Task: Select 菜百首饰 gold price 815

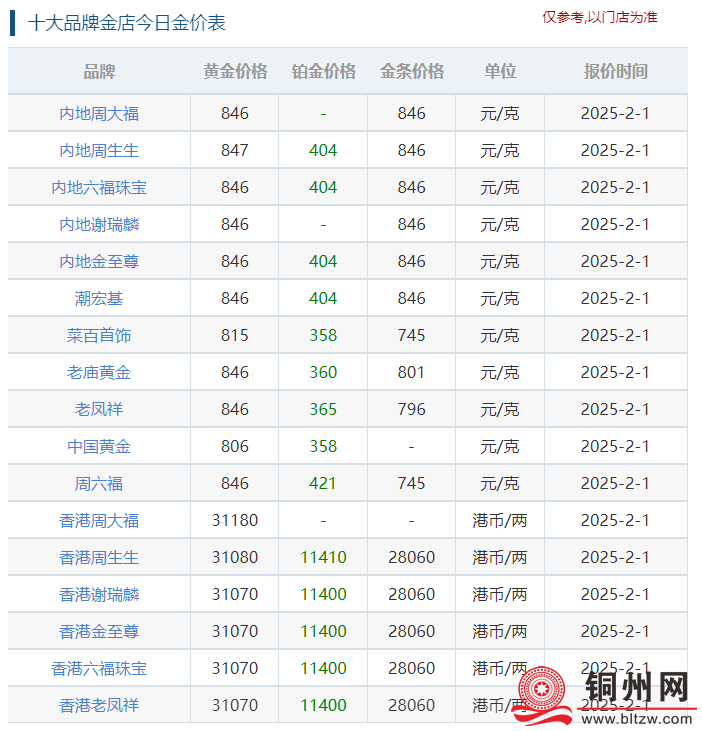Action: (235, 335)
